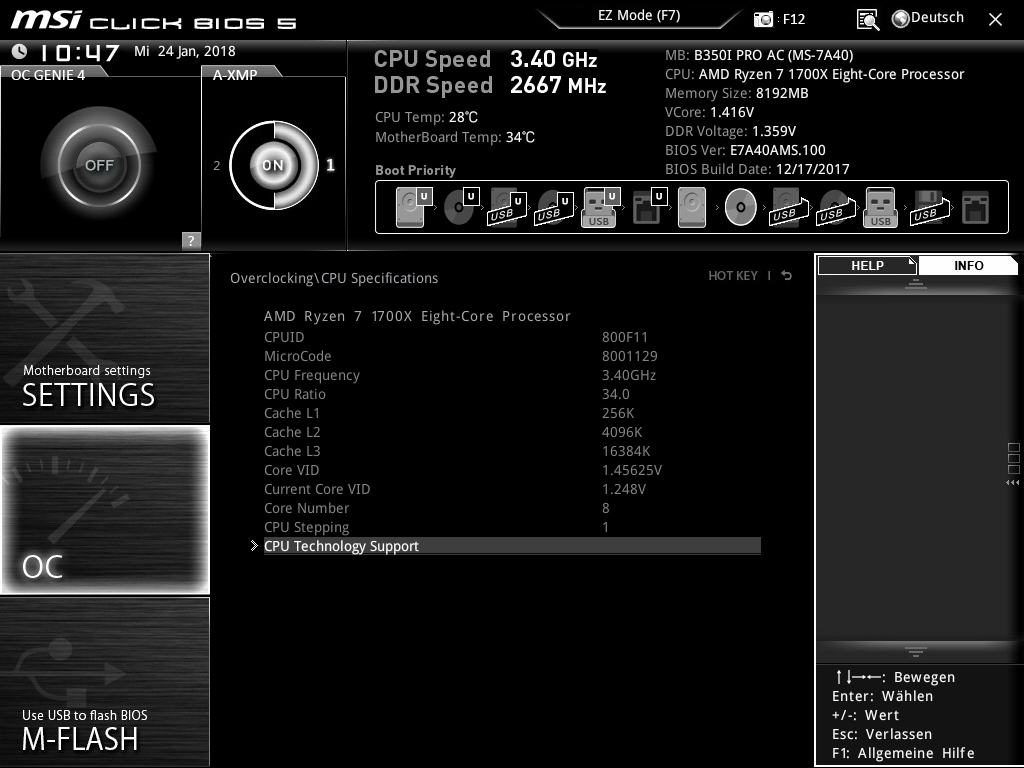Click the Memory Size value 8192MB

pos(782,93)
